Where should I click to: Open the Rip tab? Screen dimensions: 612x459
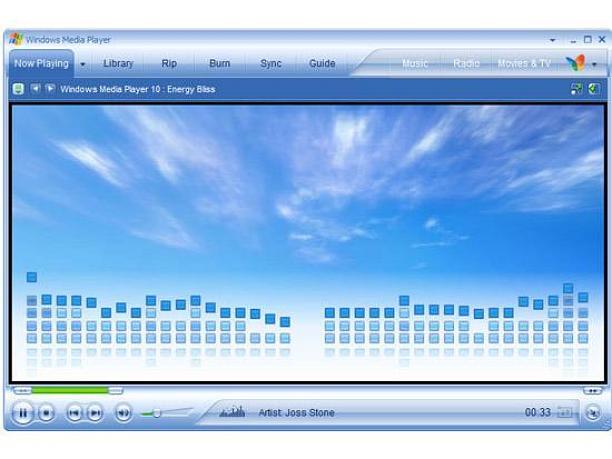pyautogui.click(x=169, y=63)
